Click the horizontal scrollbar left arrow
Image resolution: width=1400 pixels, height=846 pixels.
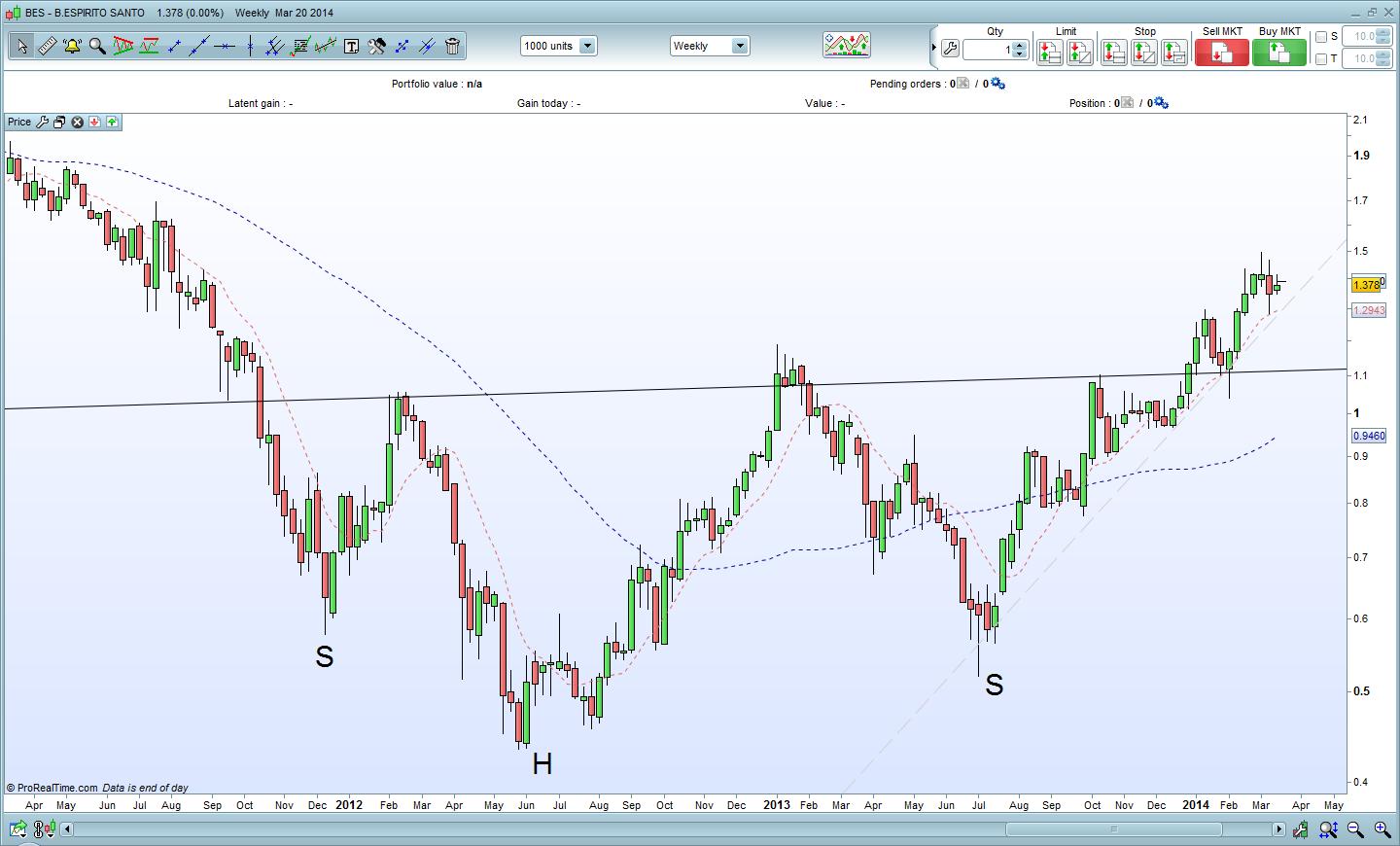tap(67, 829)
